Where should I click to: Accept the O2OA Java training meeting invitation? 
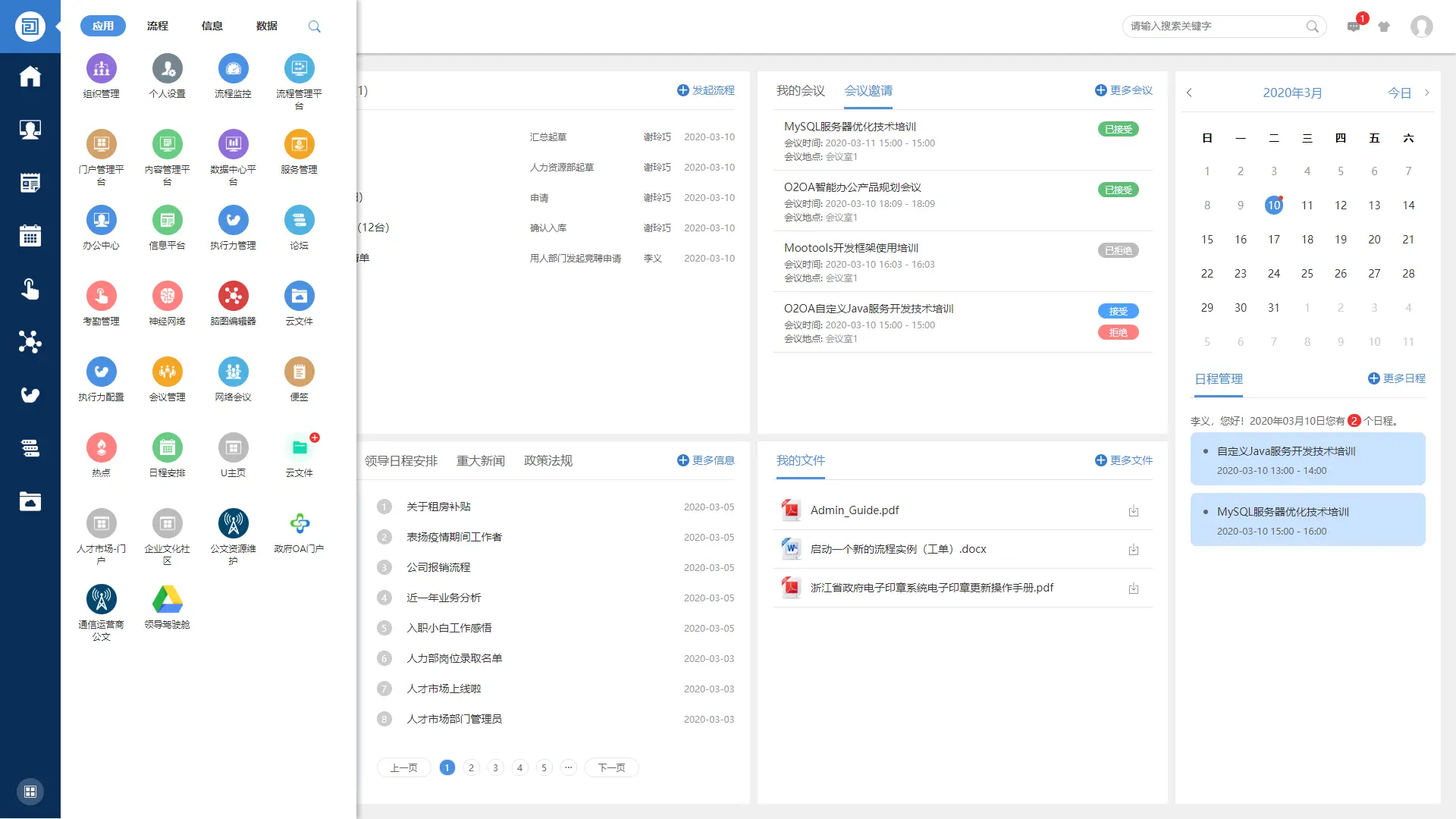tap(1118, 311)
